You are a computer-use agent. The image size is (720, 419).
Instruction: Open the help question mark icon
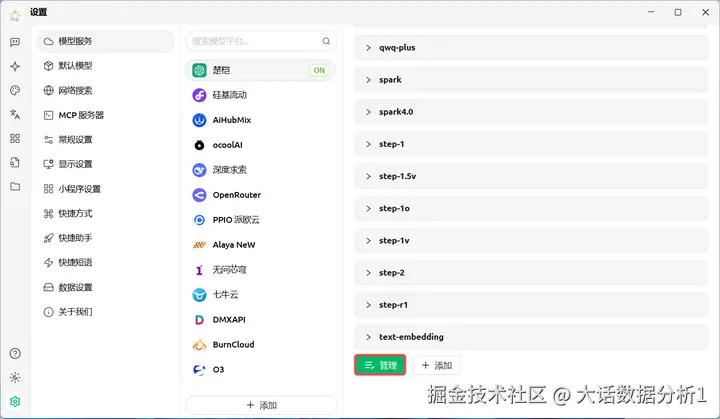15,353
